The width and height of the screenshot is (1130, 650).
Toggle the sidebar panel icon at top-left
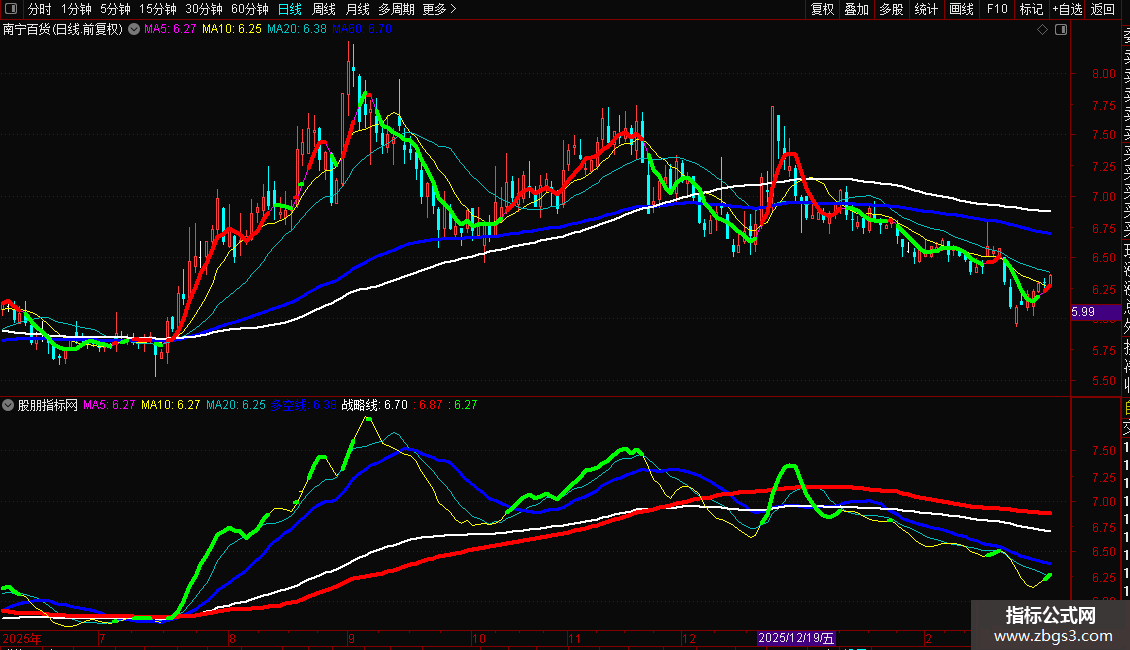coord(11,9)
